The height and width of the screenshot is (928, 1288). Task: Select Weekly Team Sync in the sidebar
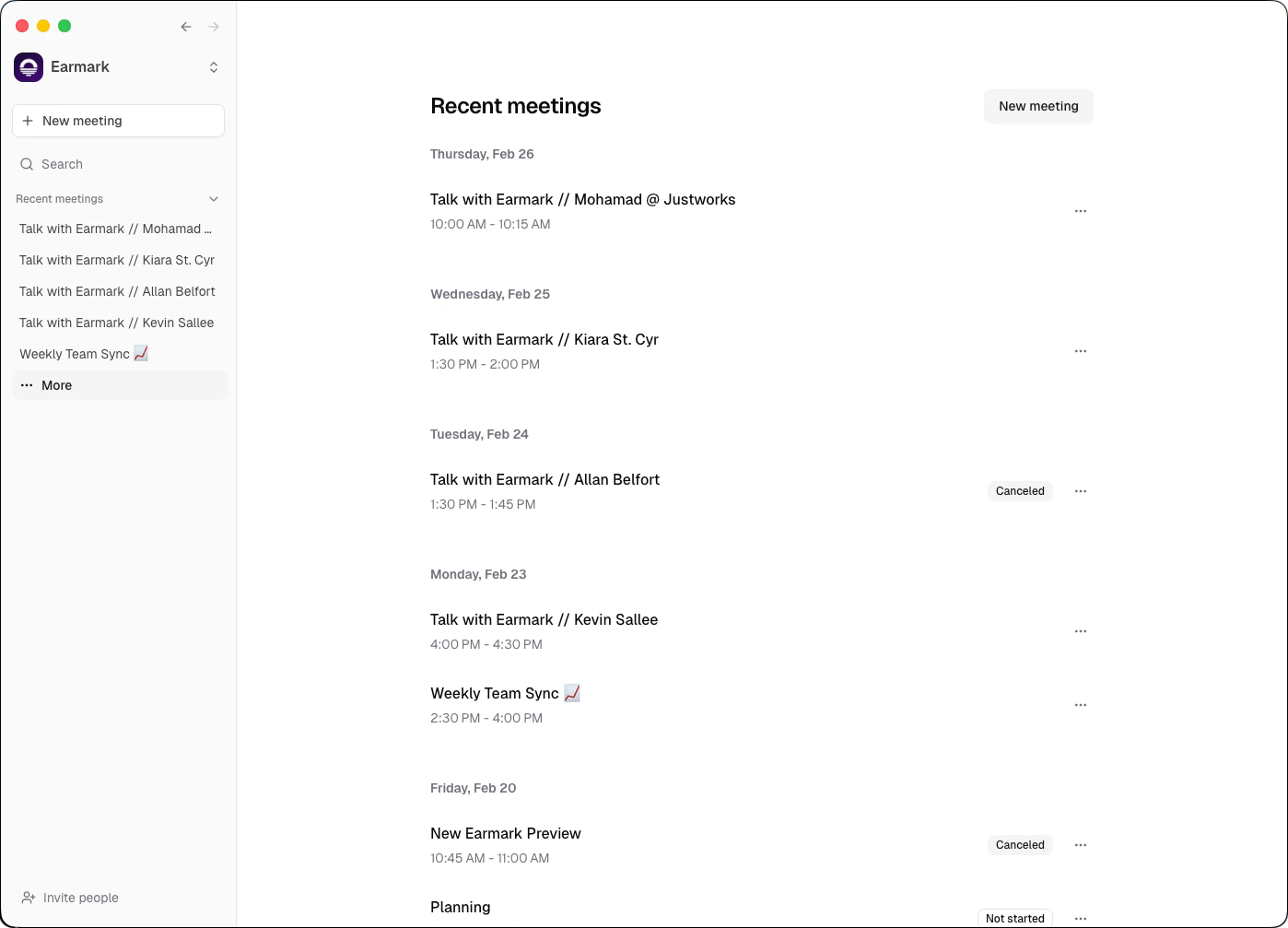pyautogui.click(x=84, y=353)
